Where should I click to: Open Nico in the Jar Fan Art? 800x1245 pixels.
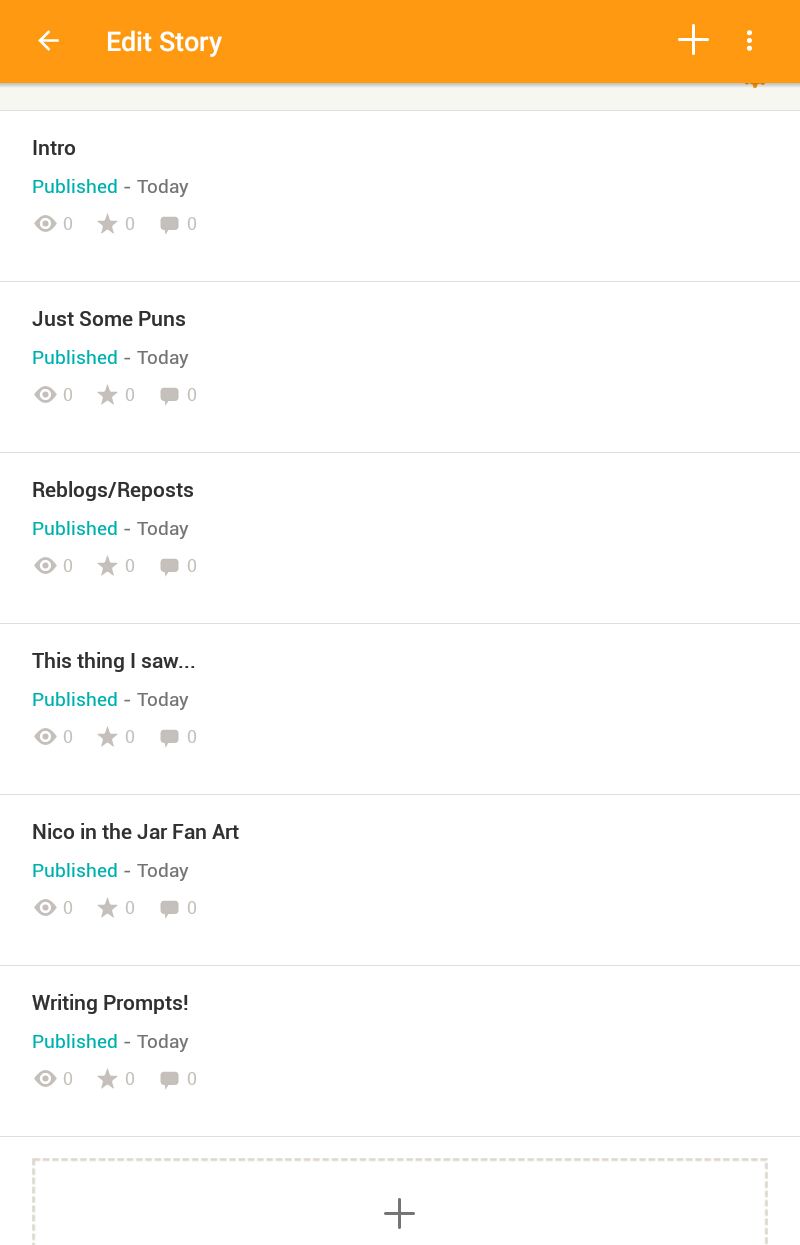click(x=400, y=880)
